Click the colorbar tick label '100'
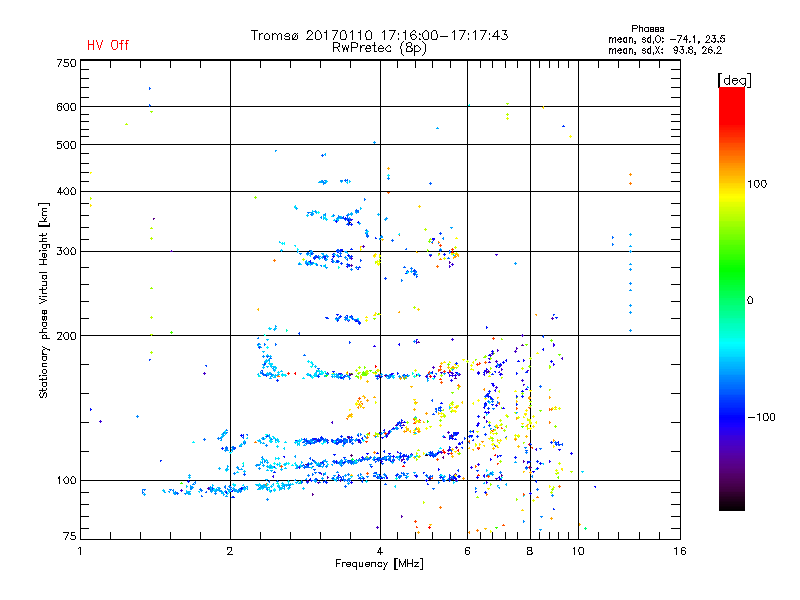Viewport: 800px width, 600px height. pos(757,184)
